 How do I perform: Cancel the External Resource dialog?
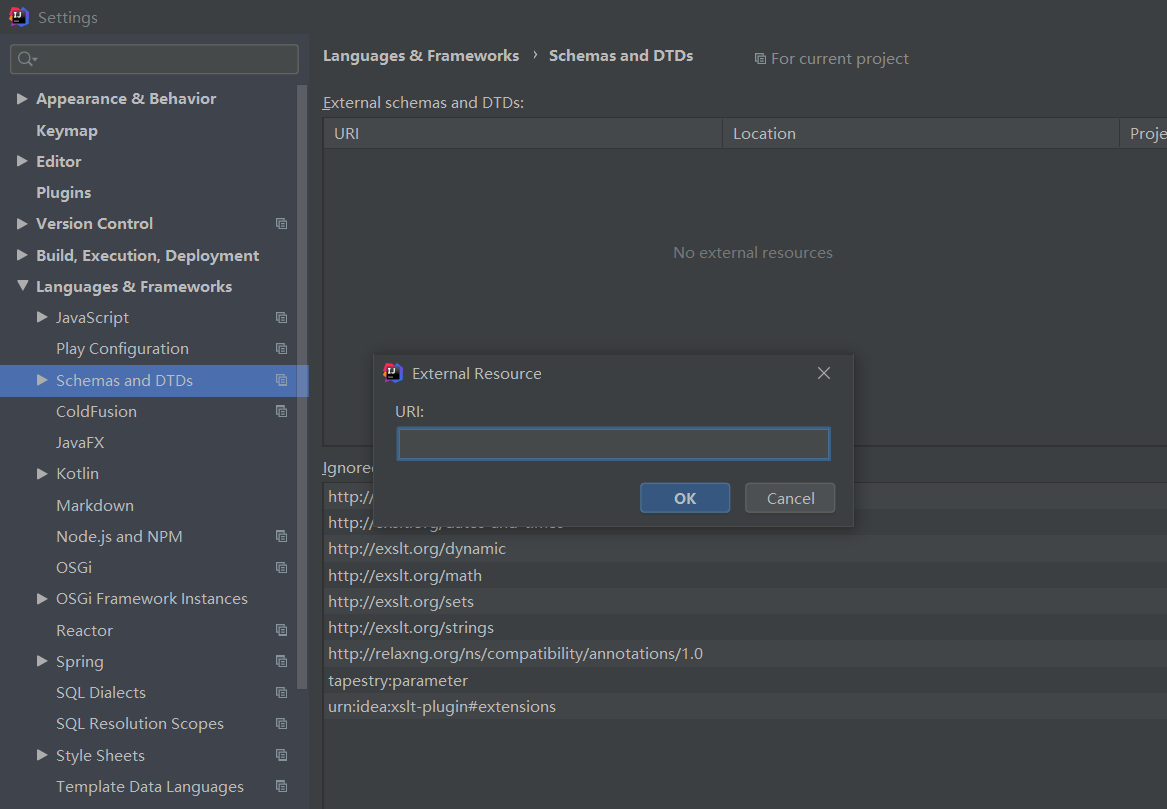point(789,497)
